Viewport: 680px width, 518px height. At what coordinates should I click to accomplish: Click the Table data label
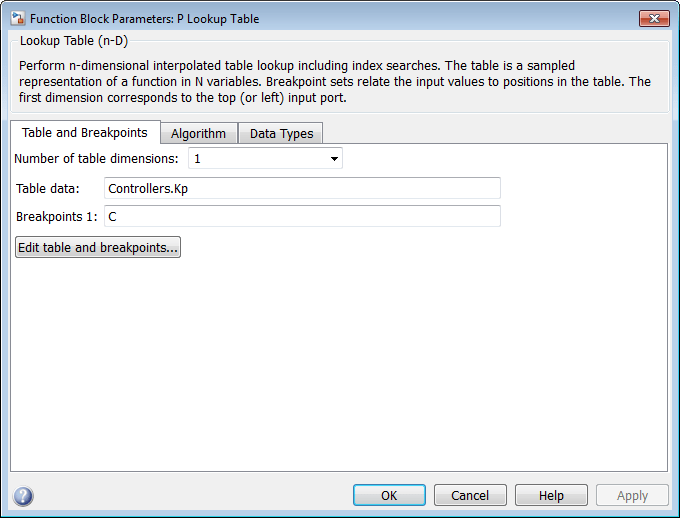click(x=47, y=188)
